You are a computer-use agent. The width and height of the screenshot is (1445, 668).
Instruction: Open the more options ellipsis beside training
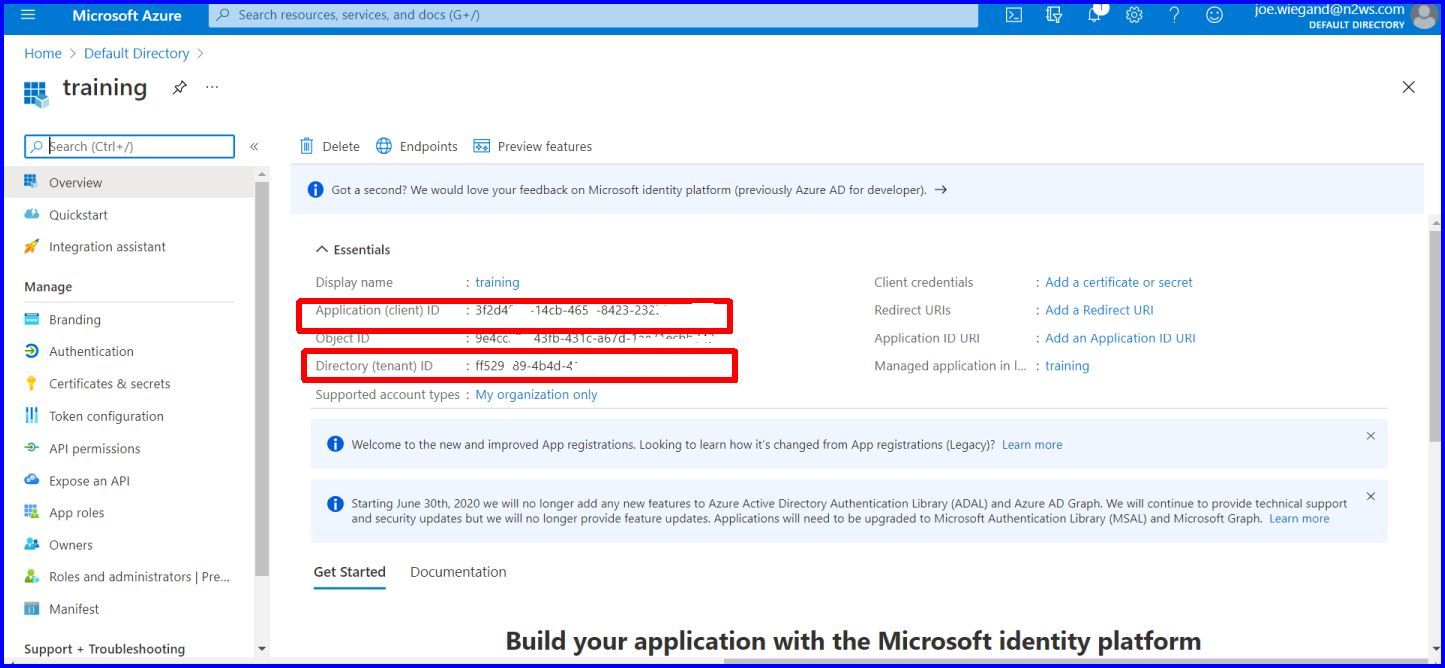point(212,87)
